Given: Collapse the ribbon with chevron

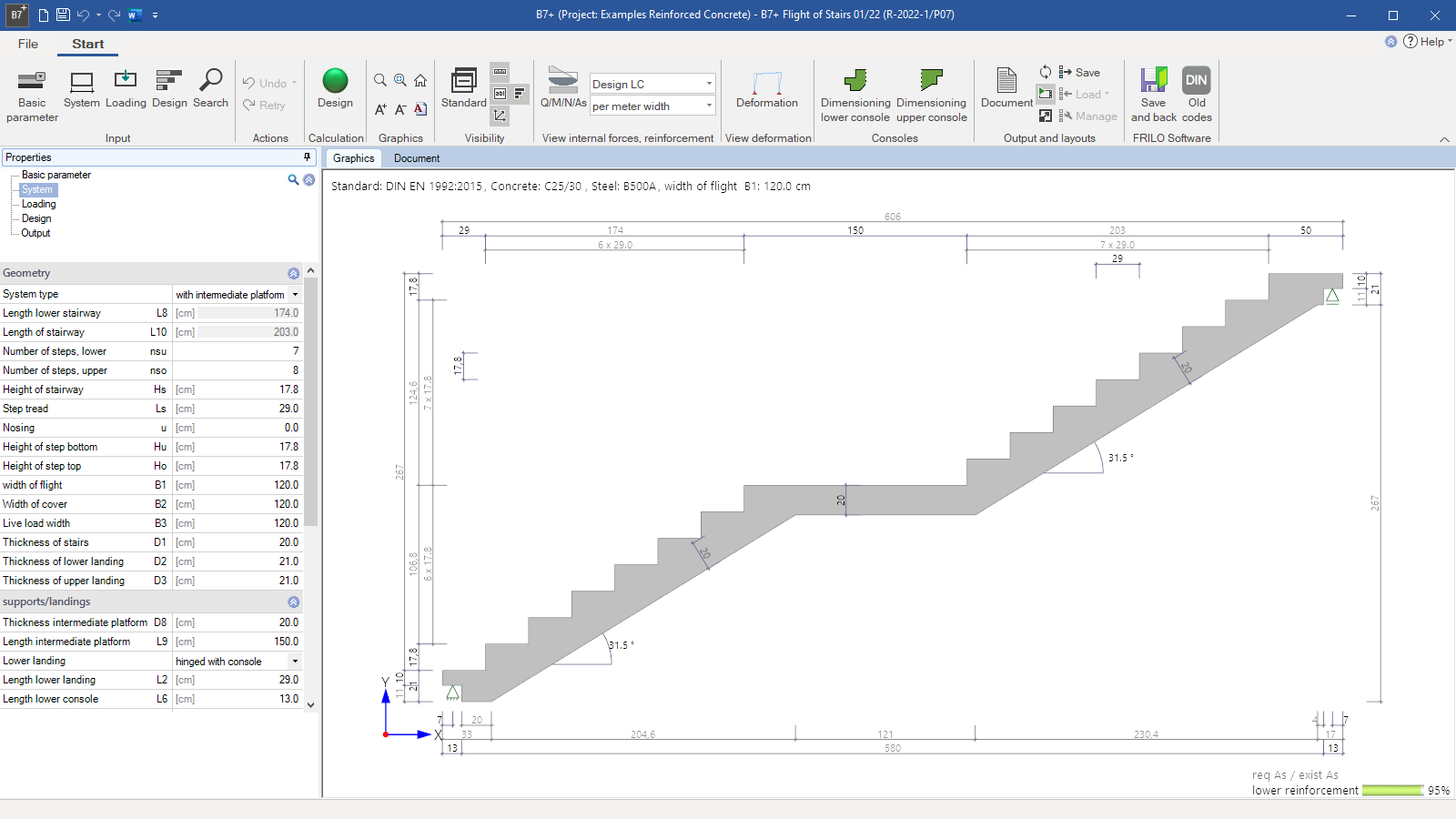Looking at the screenshot, I should pos(1444,139).
